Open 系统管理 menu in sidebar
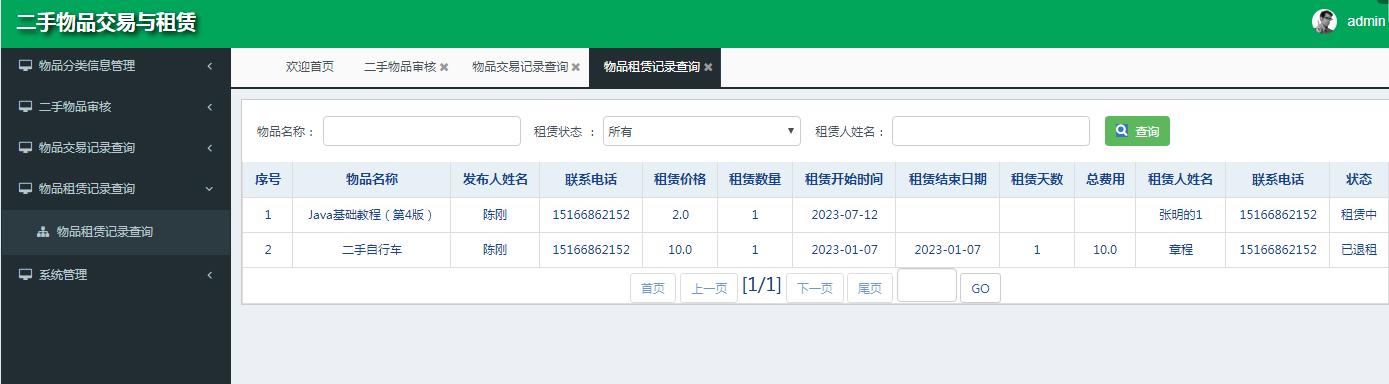1389x384 pixels. 115,275
